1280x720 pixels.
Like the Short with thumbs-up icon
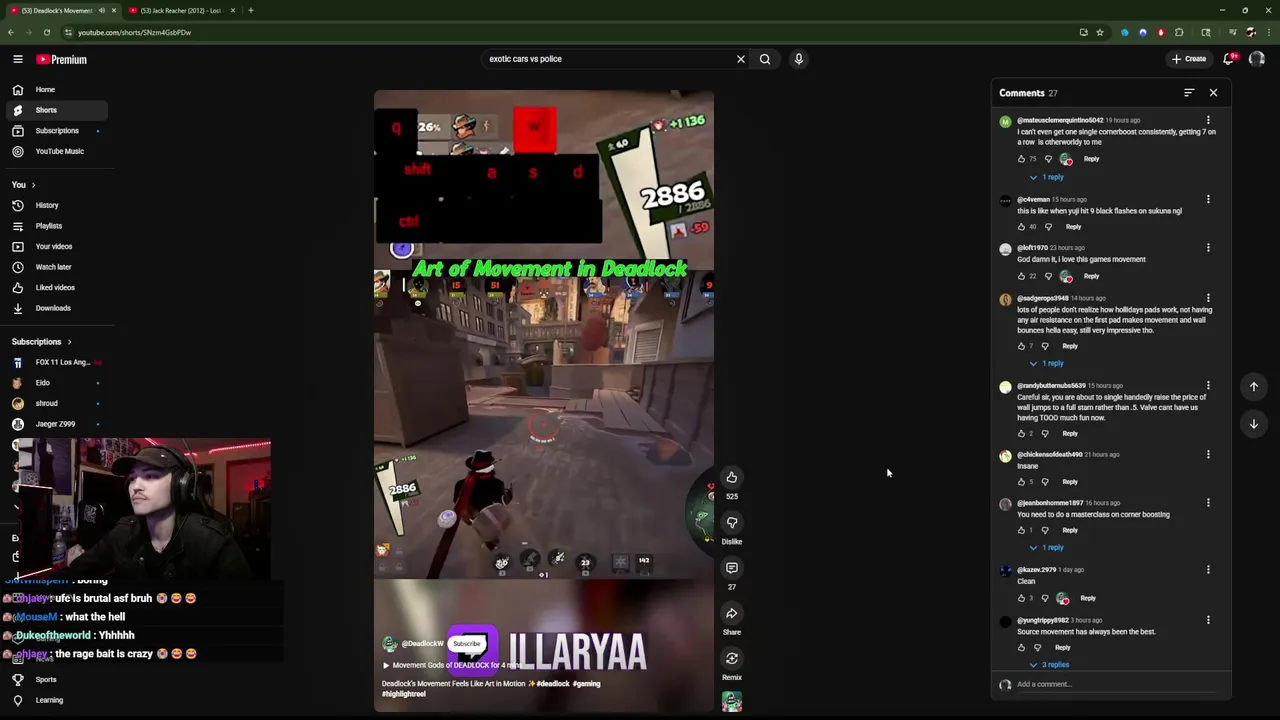(x=732, y=477)
